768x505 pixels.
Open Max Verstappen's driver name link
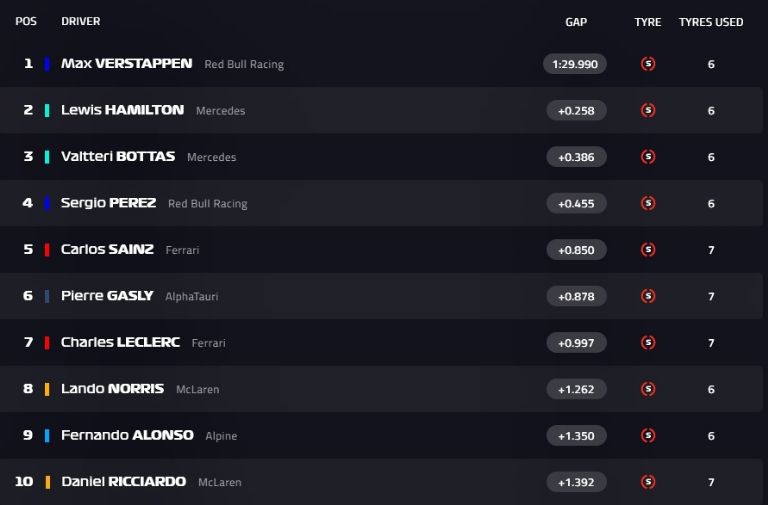(126, 63)
